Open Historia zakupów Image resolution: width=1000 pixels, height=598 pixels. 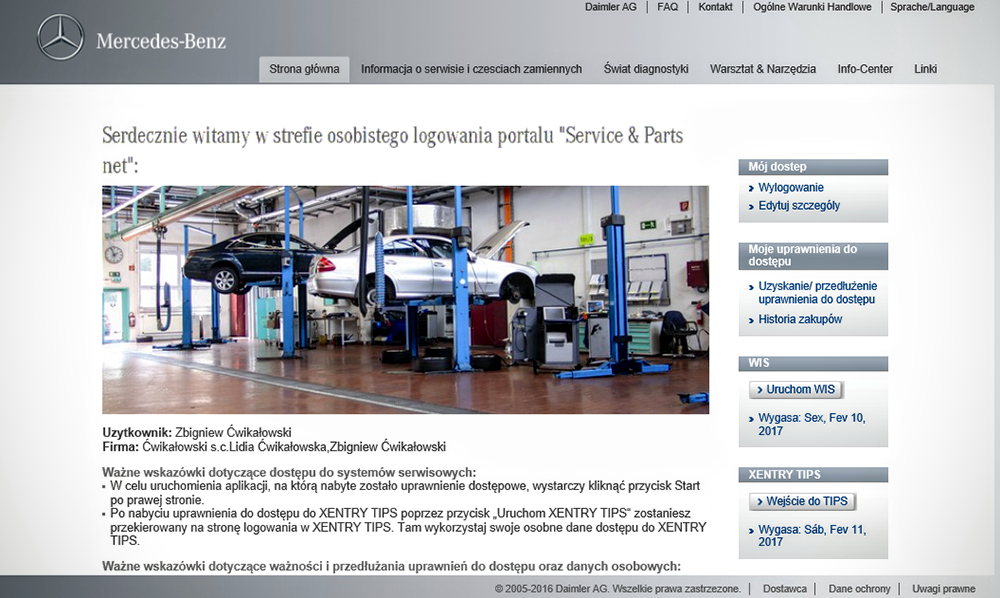(800, 319)
